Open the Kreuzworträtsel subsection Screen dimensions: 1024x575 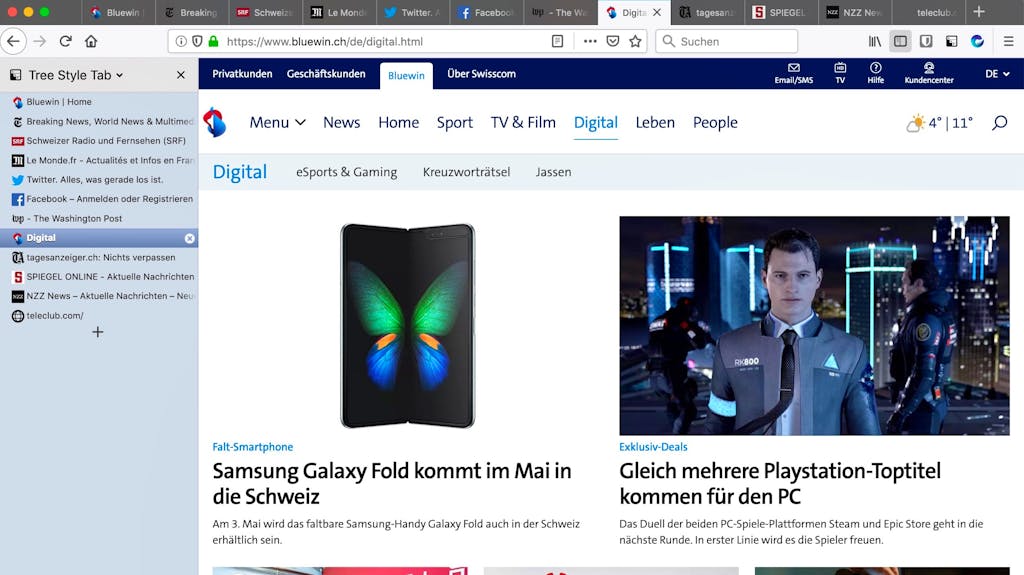(x=466, y=172)
